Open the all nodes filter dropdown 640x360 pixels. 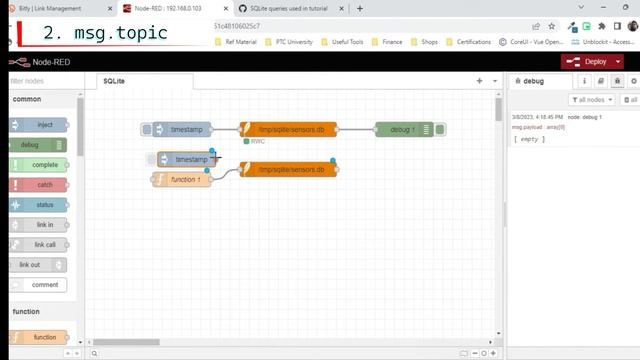(x=592, y=100)
